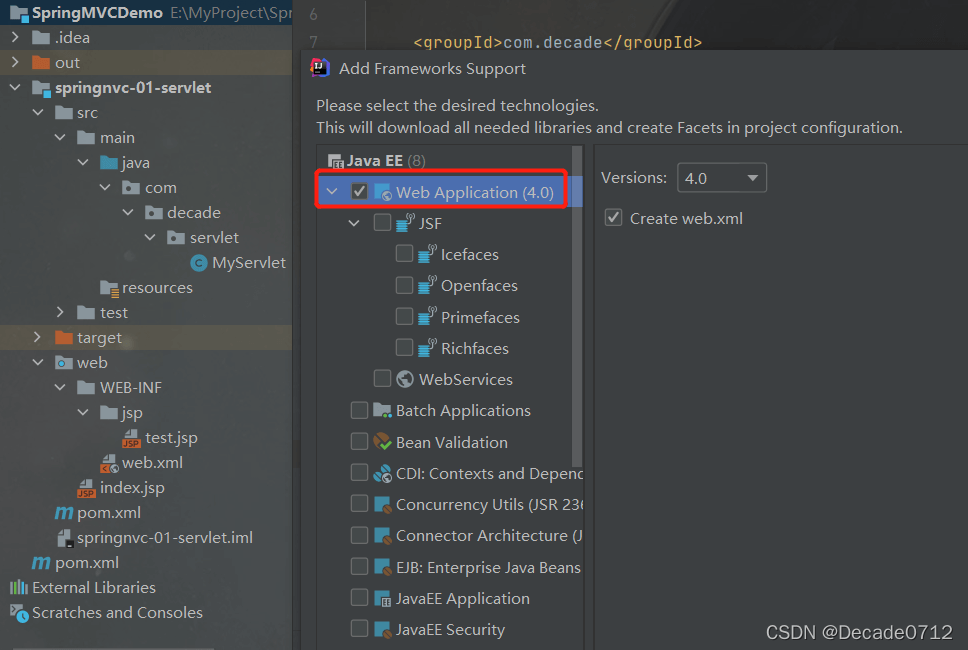
Task: Tick the Richfaces checkbox
Action: click(404, 347)
